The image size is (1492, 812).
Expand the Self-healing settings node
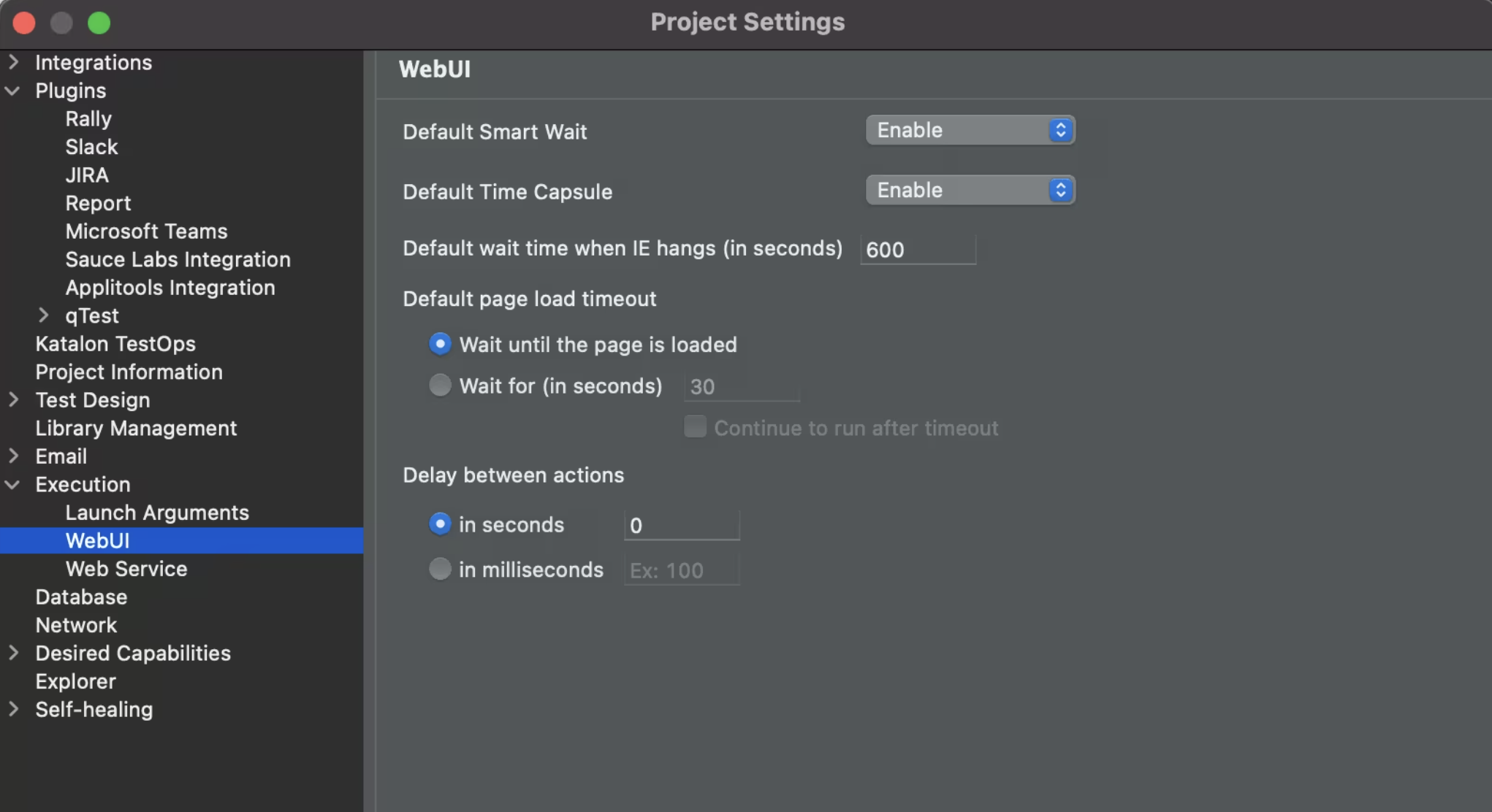13,709
